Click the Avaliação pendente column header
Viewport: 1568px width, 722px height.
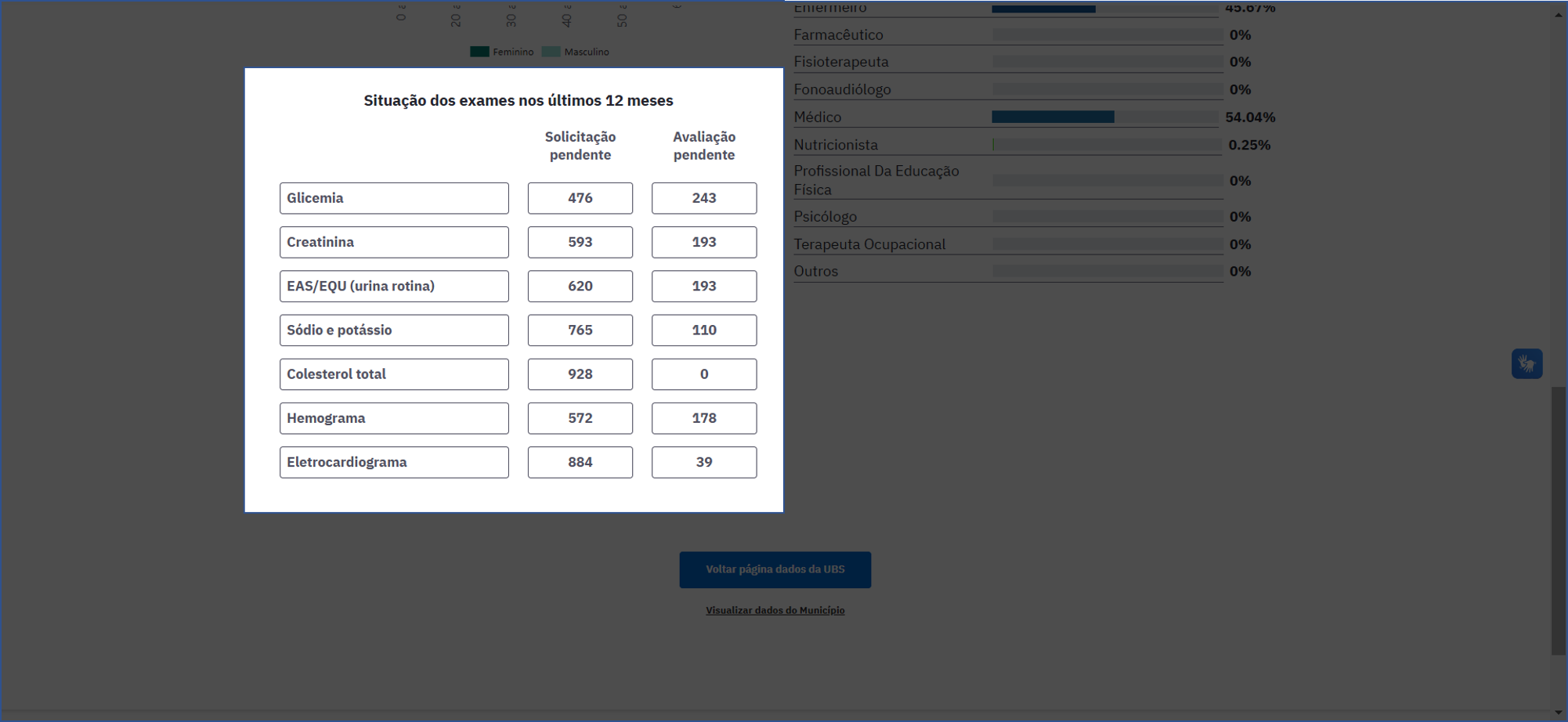[704, 146]
